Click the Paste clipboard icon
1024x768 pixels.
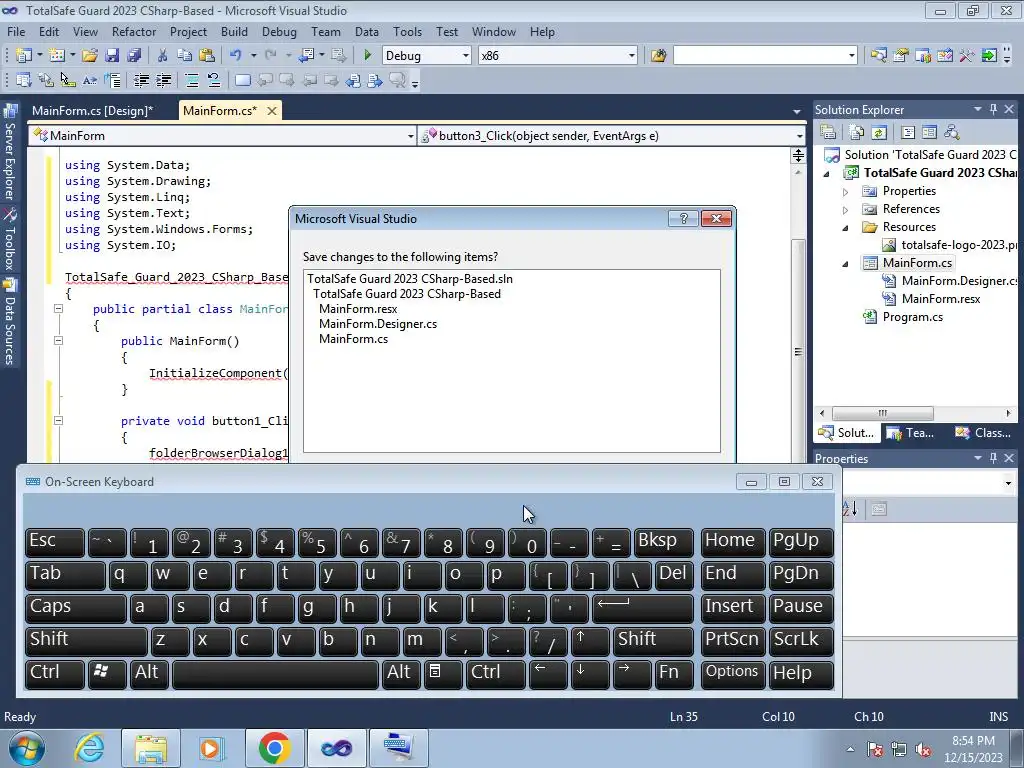(x=206, y=56)
